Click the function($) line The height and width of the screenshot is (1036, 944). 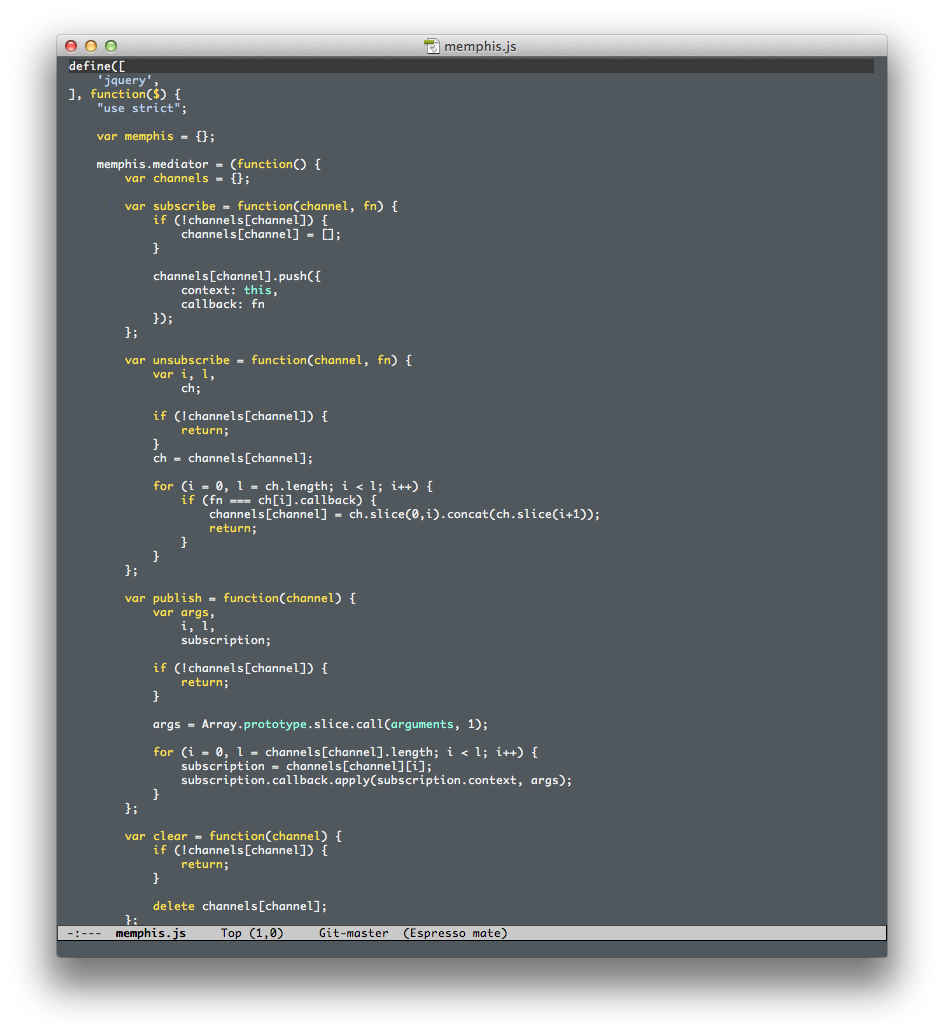124,94
